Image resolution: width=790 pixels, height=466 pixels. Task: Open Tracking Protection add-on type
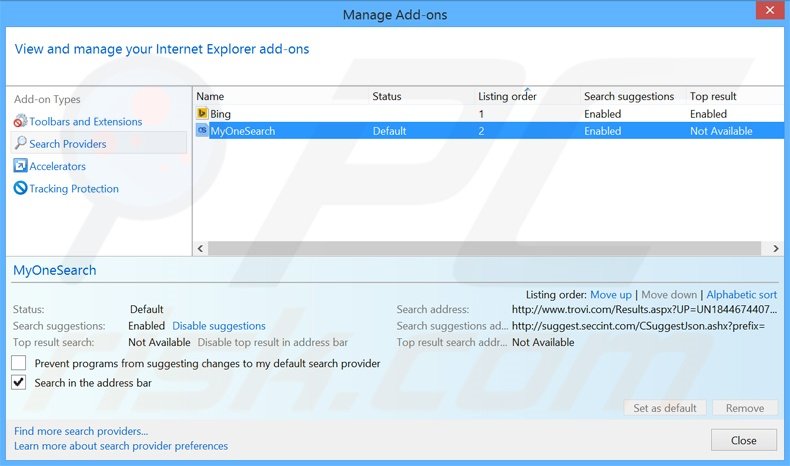click(74, 188)
